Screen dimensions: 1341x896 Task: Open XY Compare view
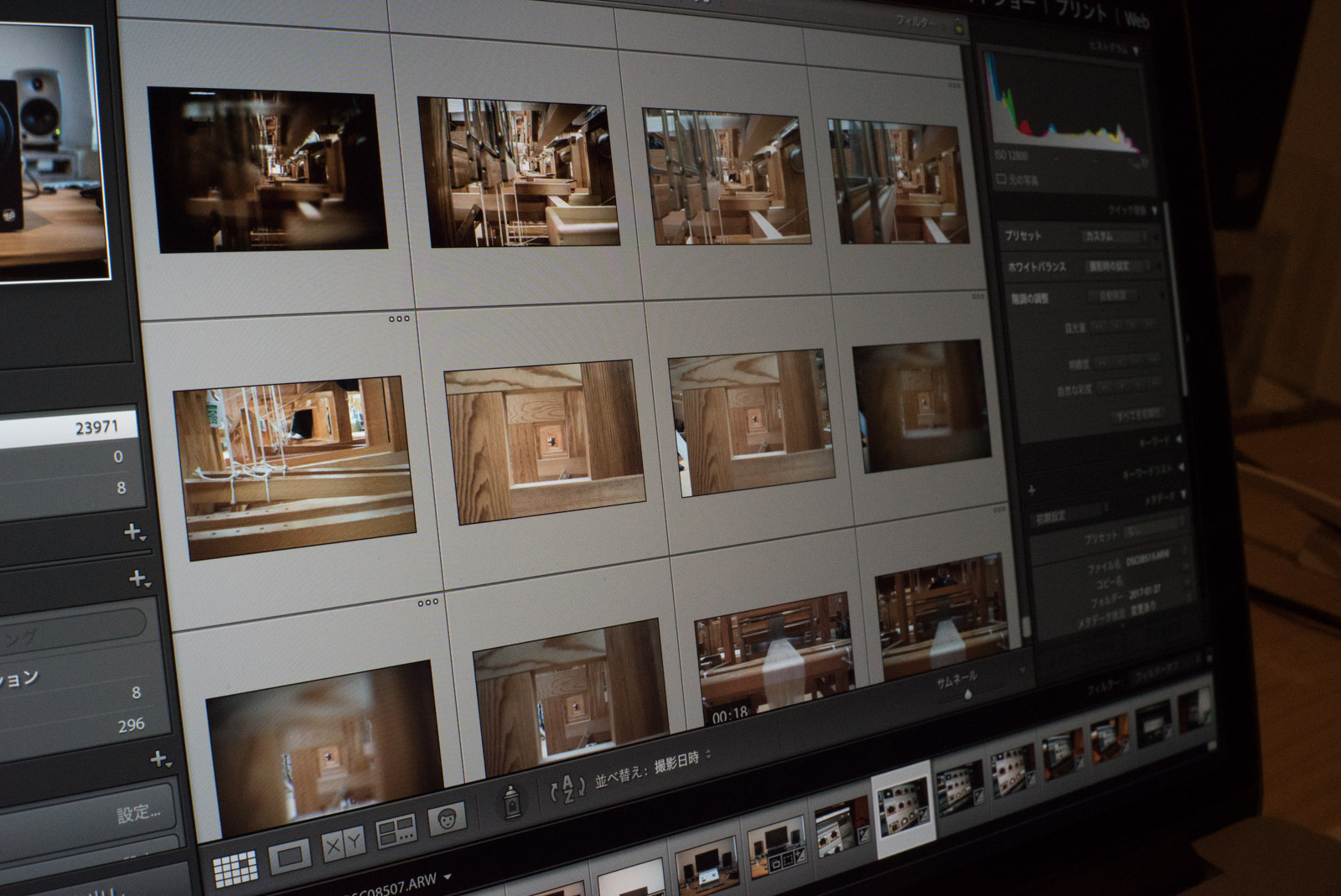pyautogui.click(x=344, y=842)
